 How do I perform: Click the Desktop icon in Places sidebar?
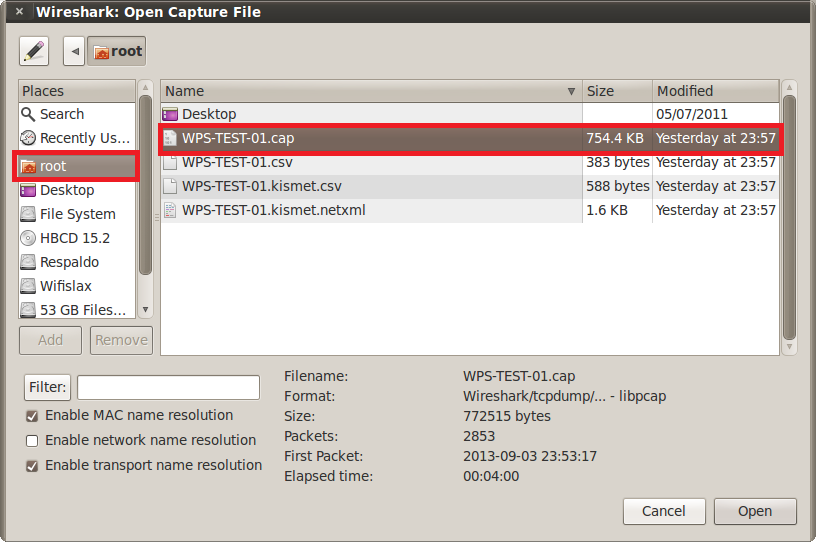tap(28, 190)
